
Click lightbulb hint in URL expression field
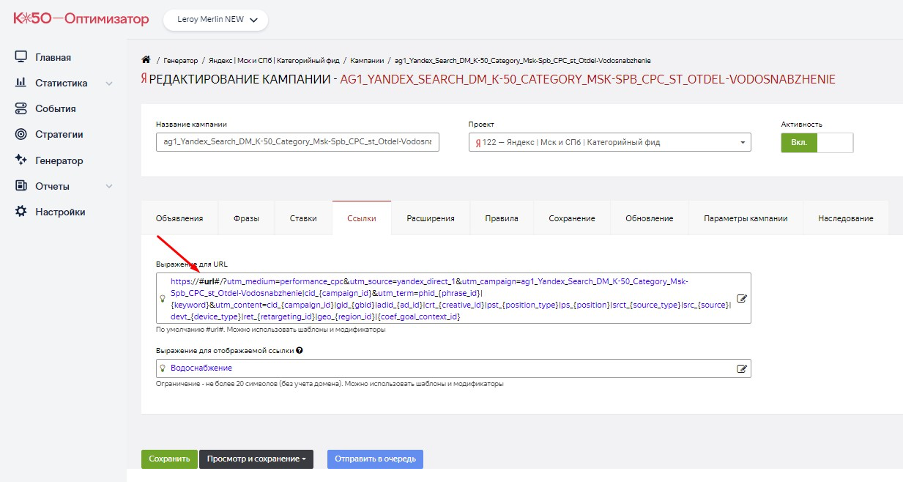(x=163, y=299)
